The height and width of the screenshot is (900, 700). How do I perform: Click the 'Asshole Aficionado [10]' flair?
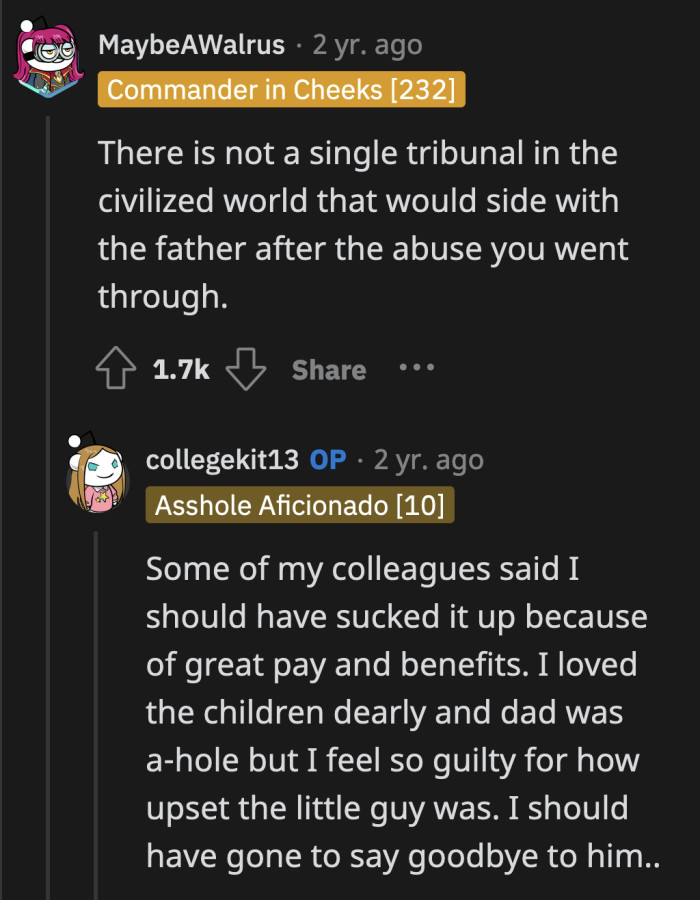(300, 505)
